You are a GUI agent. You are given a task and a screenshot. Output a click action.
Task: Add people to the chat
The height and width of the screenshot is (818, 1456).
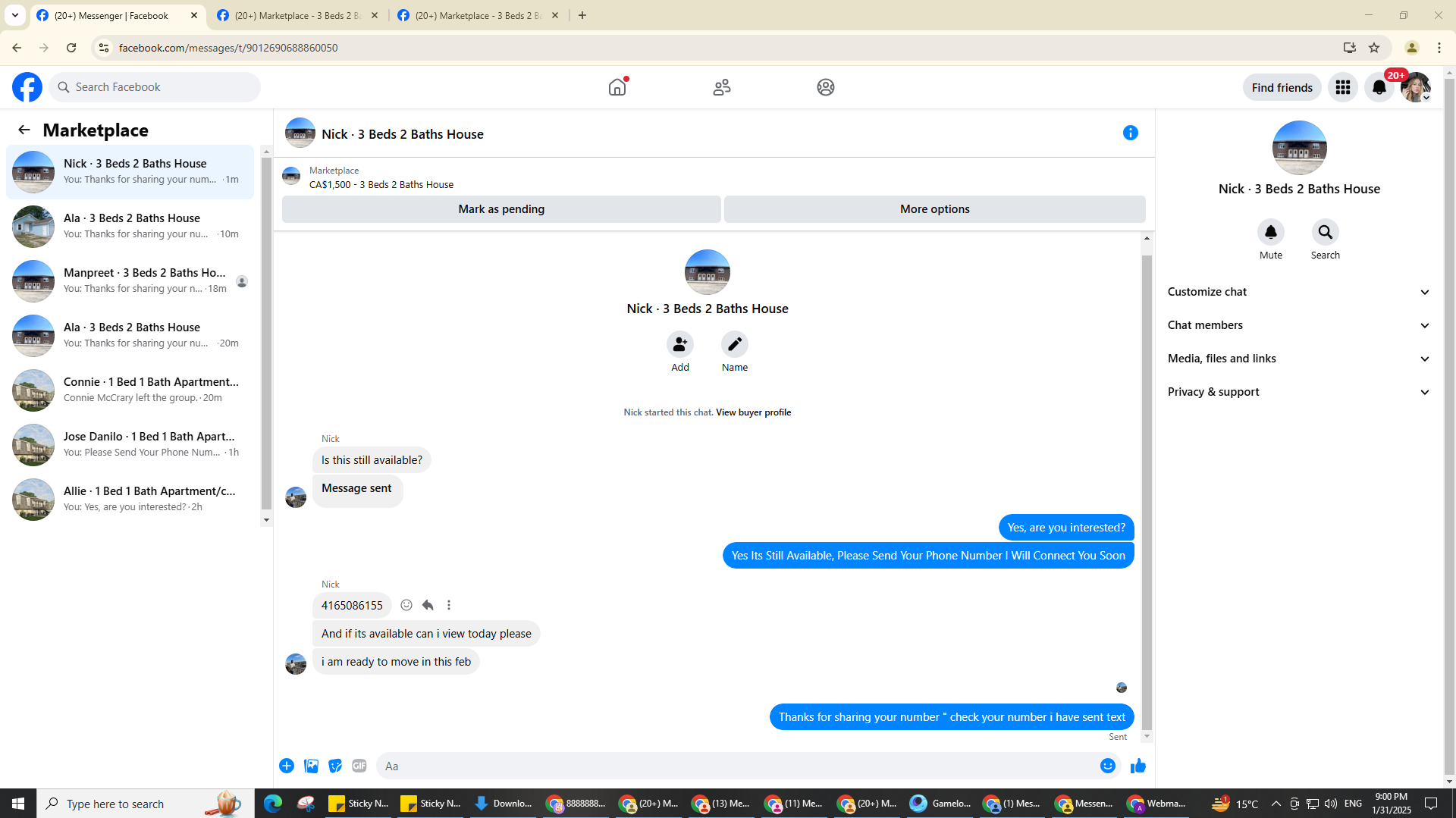point(680,344)
